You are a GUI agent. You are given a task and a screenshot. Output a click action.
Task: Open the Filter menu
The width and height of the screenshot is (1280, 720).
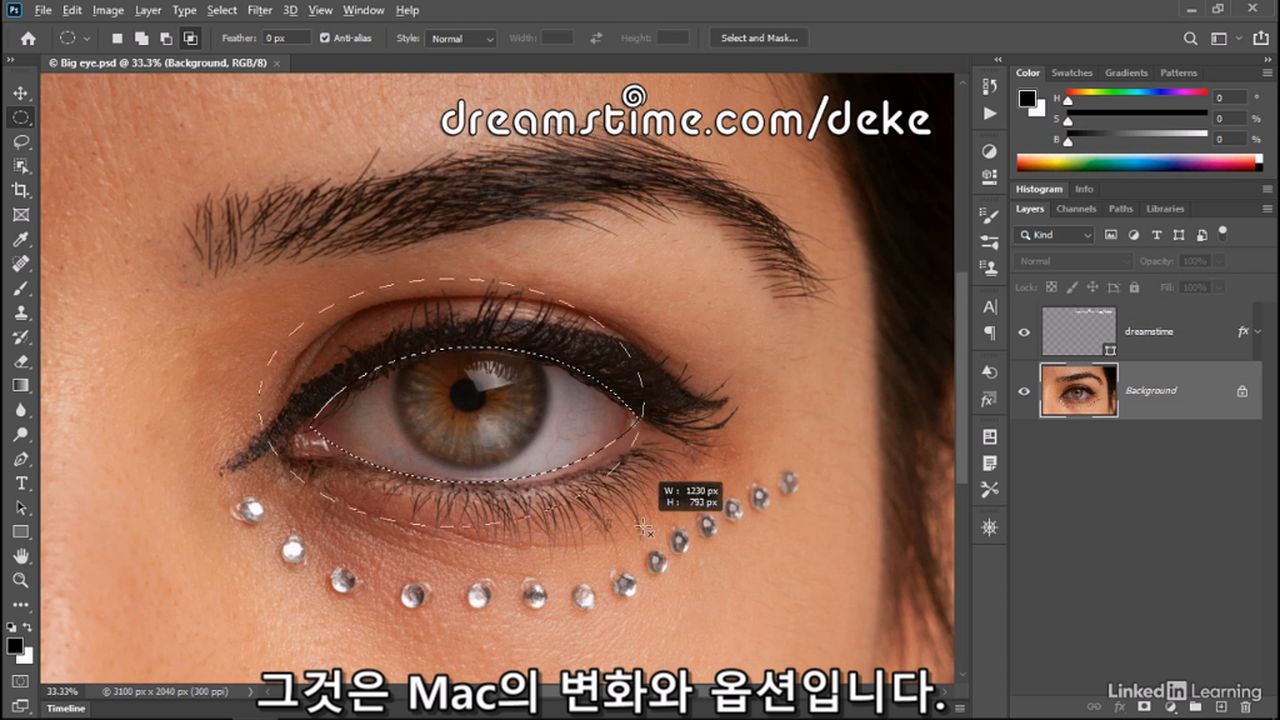[x=260, y=10]
